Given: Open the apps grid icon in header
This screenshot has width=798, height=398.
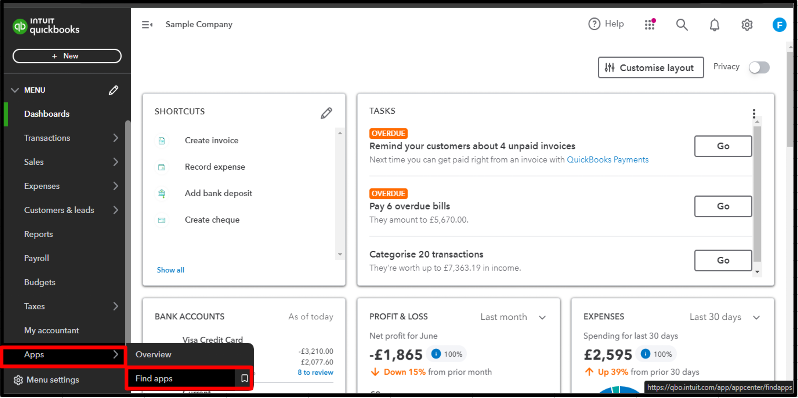Looking at the screenshot, I should point(649,24).
